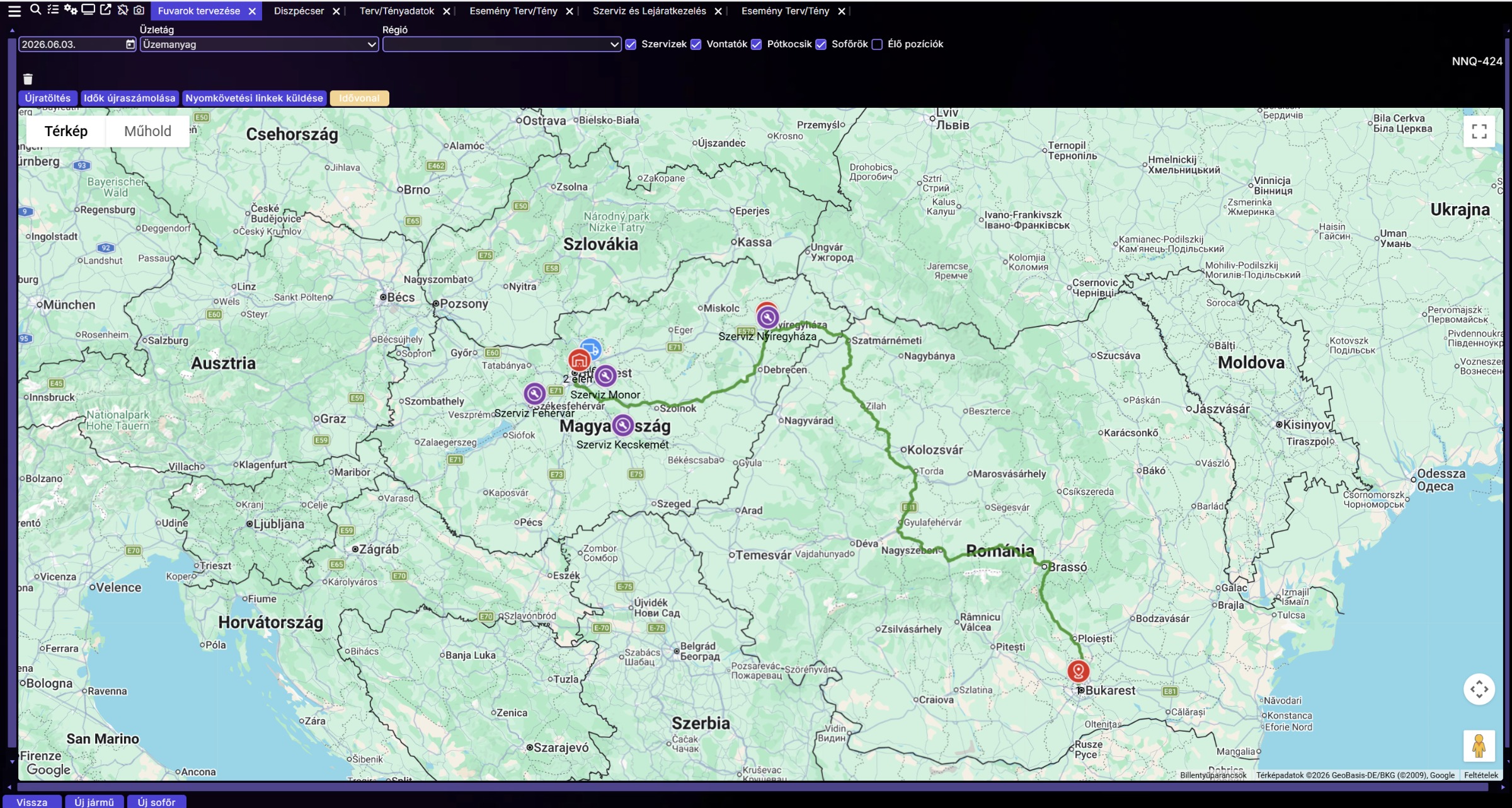This screenshot has width=1512, height=808.
Task: Open the Billentyűparancsok shortcuts link
Action: 1213,775
